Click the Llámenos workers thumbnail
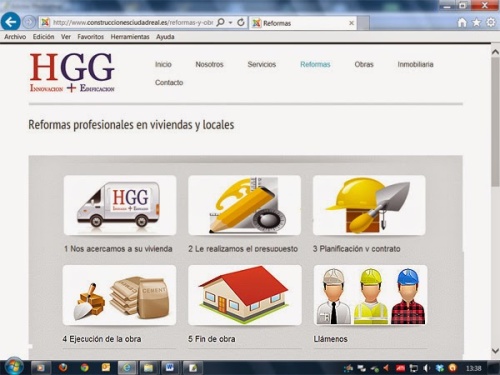 [370, 295]
